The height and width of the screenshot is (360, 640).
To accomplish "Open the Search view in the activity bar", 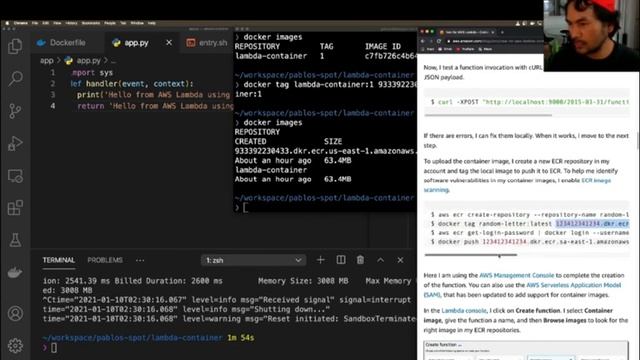I will coord(15,78).
